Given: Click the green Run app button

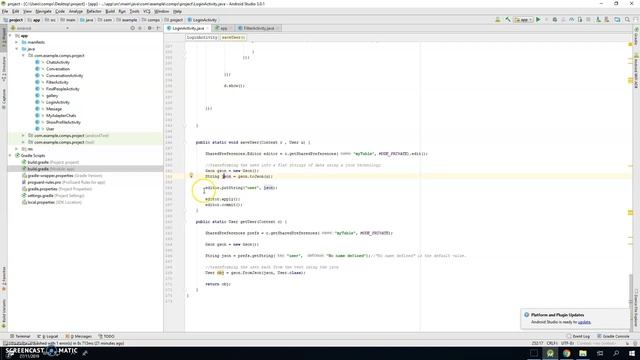Looking at the screenshot, I should click(x=538, y=20).
